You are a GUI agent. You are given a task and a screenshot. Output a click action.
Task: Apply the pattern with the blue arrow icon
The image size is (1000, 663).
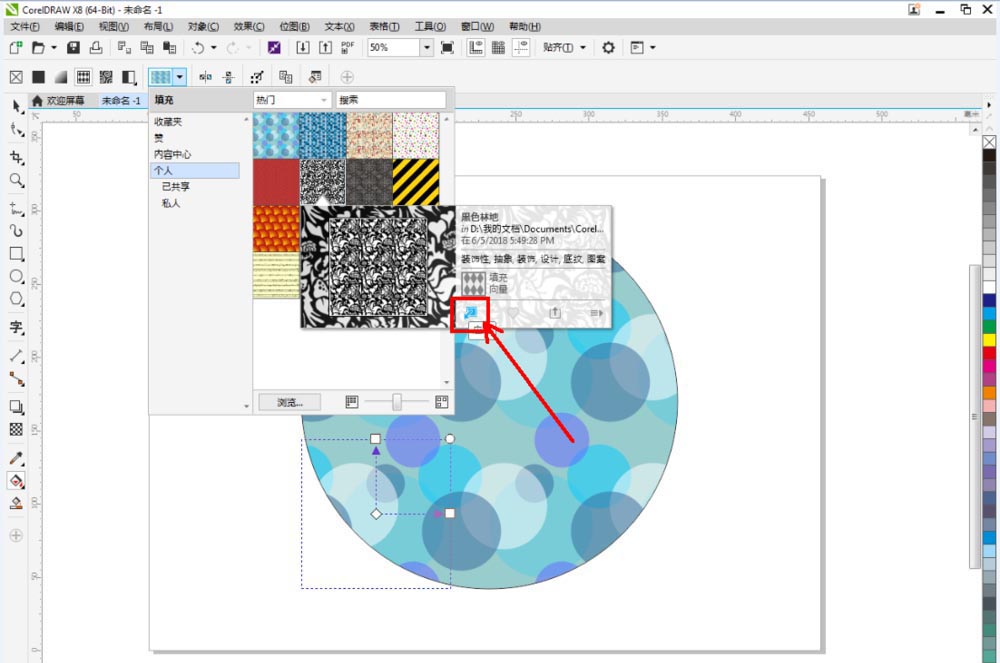(470, 312)
